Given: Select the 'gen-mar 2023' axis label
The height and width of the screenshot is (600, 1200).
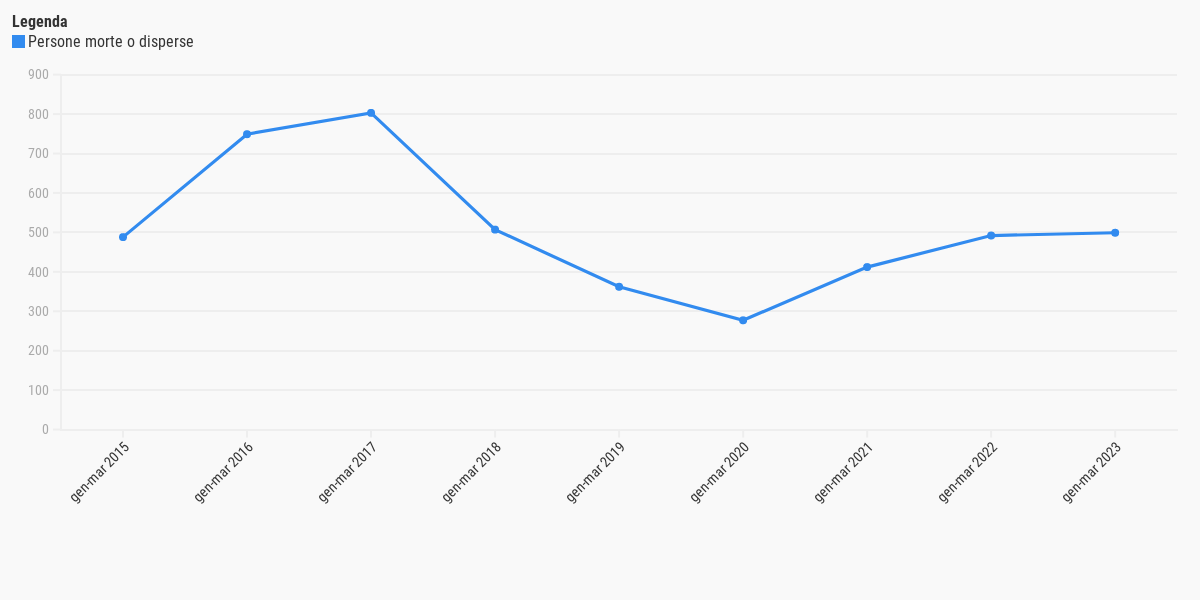Looking at the screenshot, I should [1093, 471].
